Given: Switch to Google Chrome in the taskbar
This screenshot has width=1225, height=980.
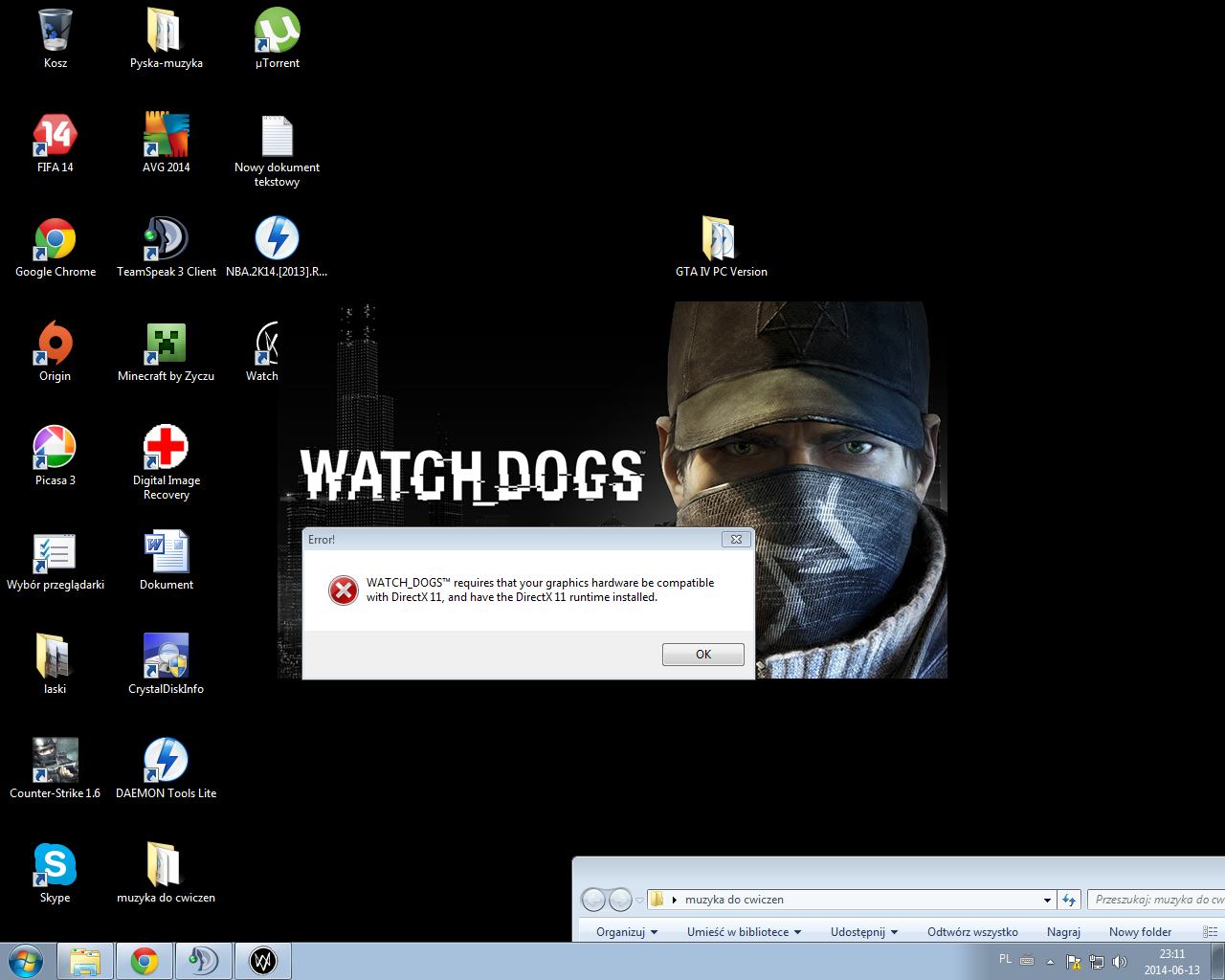Looking at the screenshot, I should tap(145, 961).
